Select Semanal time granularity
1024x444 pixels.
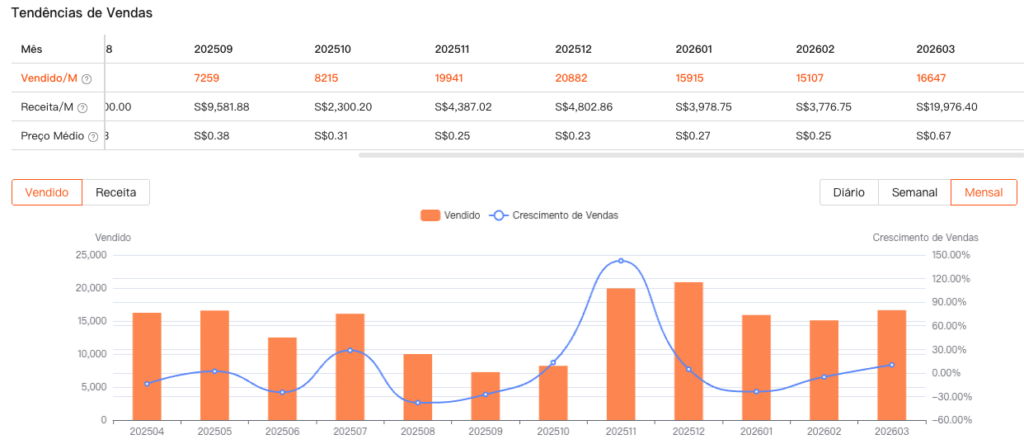[914, 192]
